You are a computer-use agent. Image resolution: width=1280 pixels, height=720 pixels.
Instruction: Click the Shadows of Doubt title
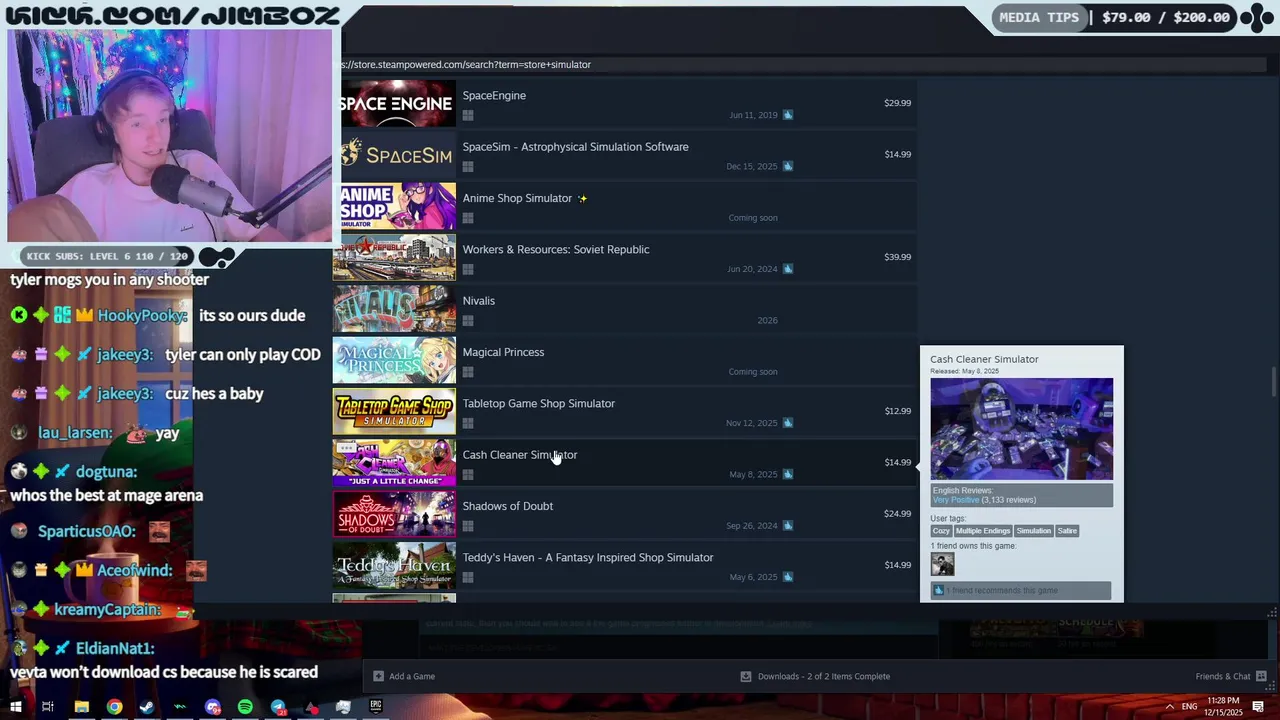click(507, 506)
